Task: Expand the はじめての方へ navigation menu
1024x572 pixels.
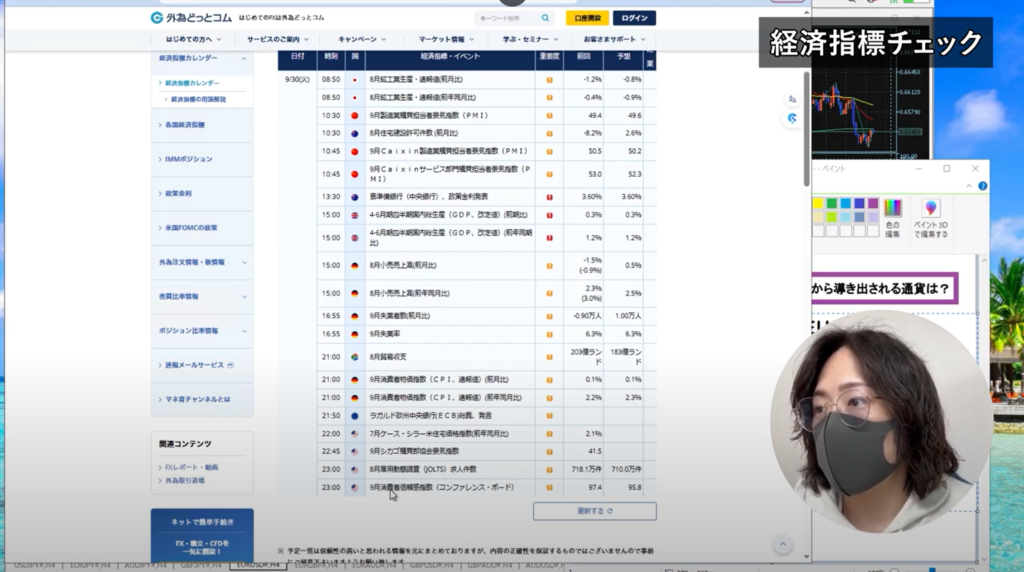Action: [192, 39]
